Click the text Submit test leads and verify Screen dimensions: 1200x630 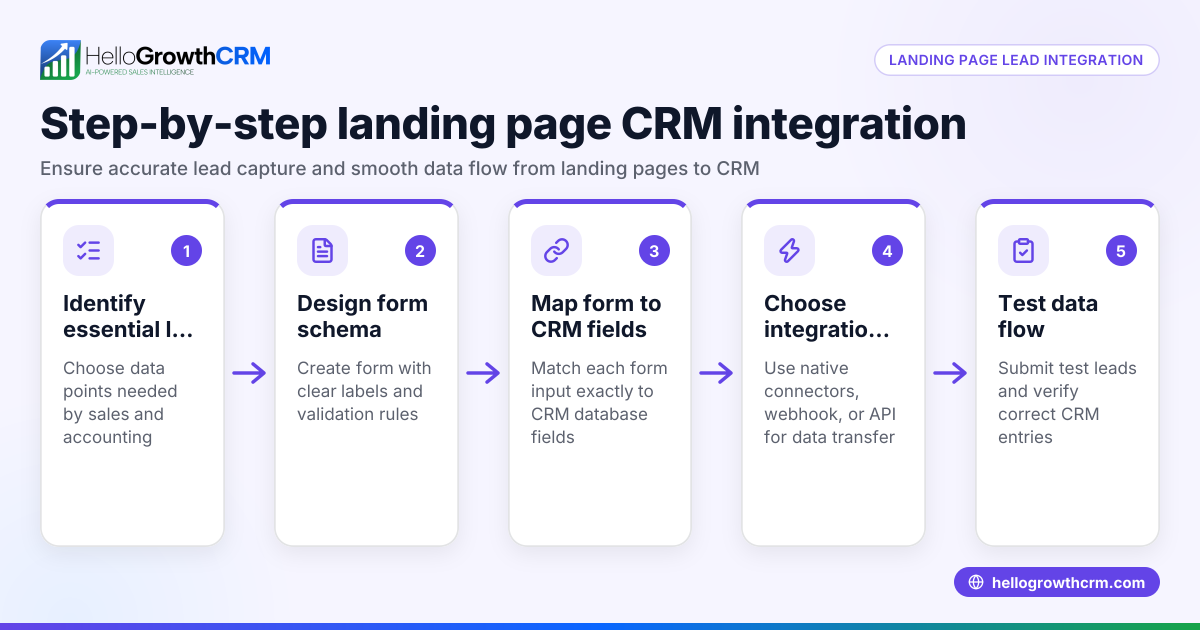(1067, 402)
